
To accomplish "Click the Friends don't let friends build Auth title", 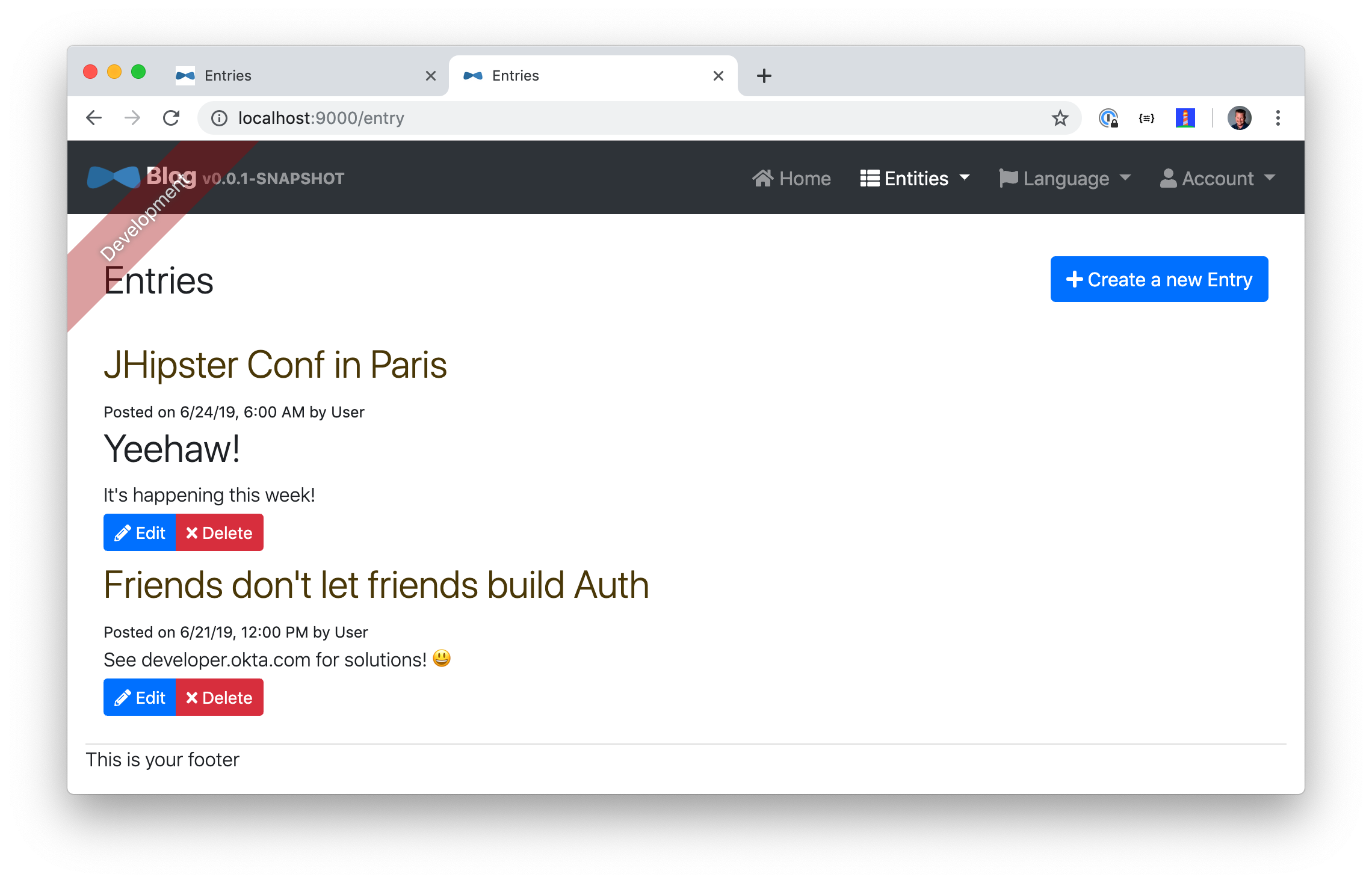I will [x=377, y=583].
